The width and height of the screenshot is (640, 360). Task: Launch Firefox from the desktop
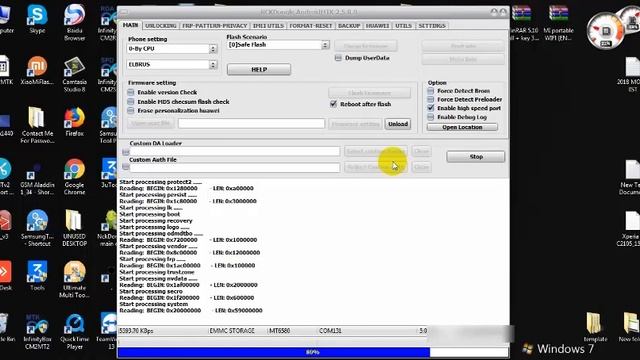click(74, 122)
